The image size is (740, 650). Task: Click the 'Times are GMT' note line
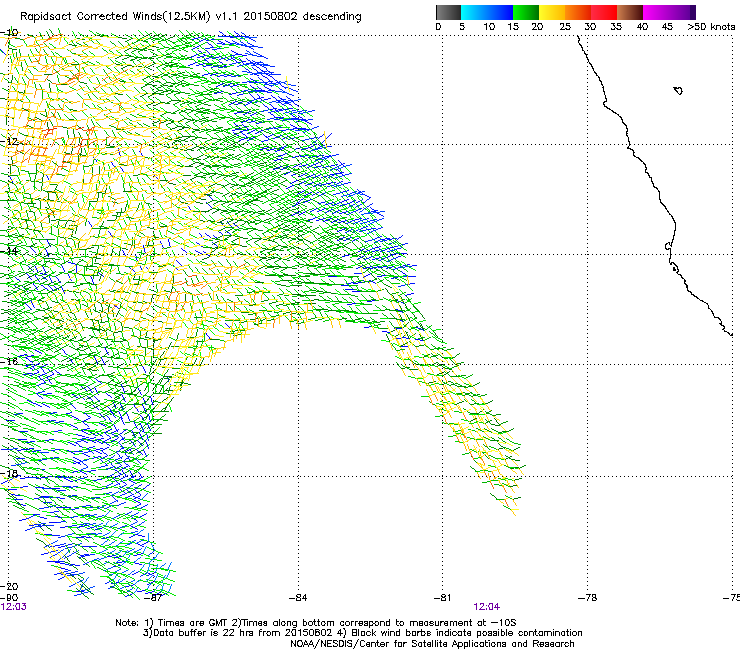click(316, 623)
